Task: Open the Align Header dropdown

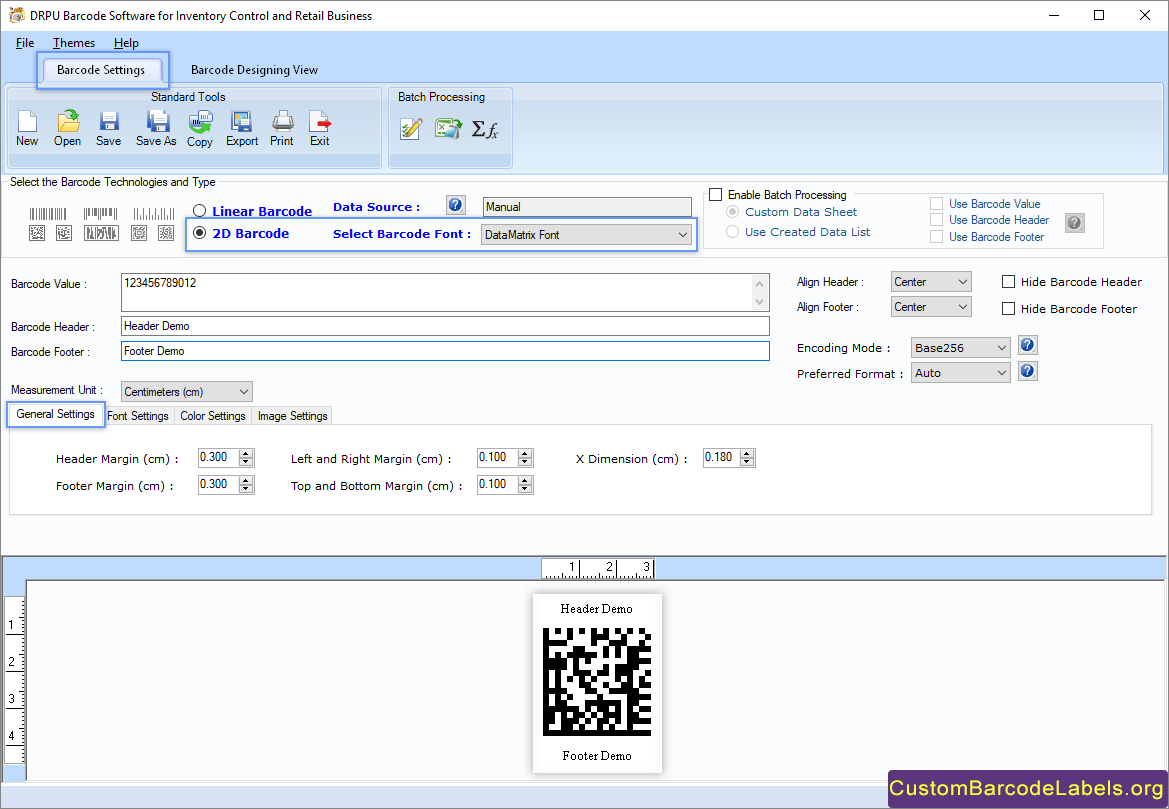Action: [x=931, y=282]
